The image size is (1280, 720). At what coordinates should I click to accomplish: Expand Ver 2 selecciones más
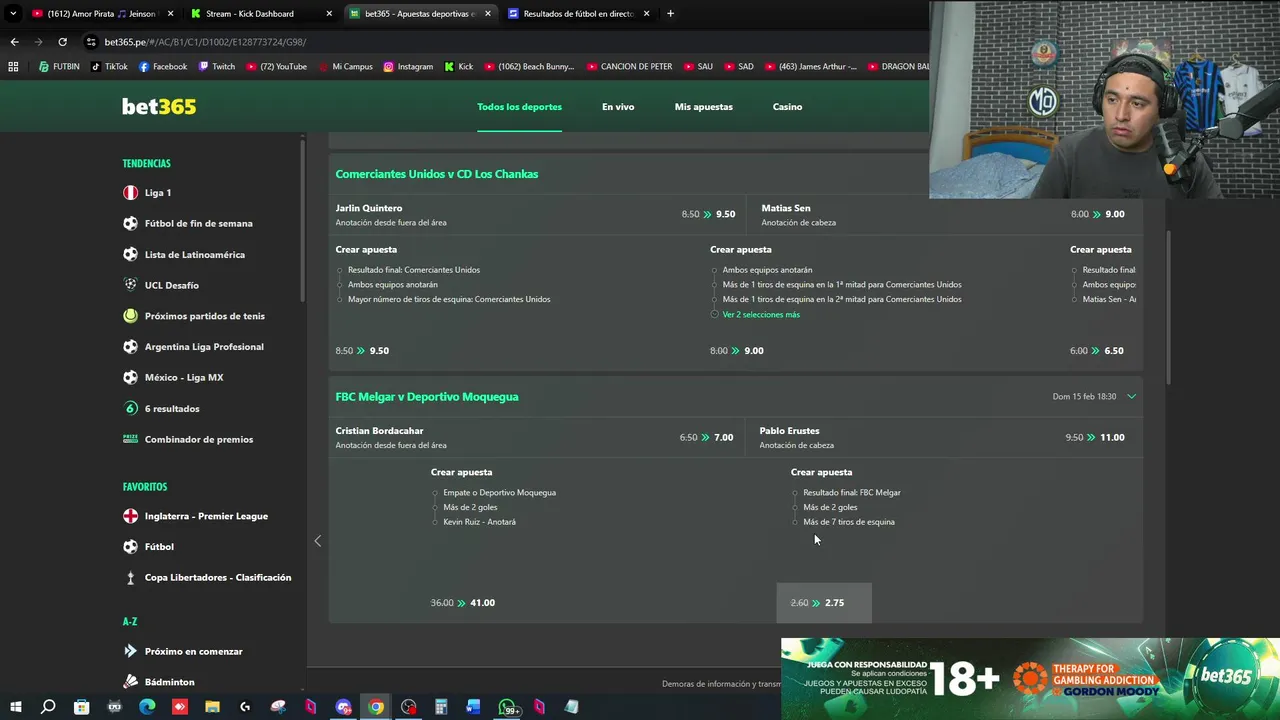761,314
